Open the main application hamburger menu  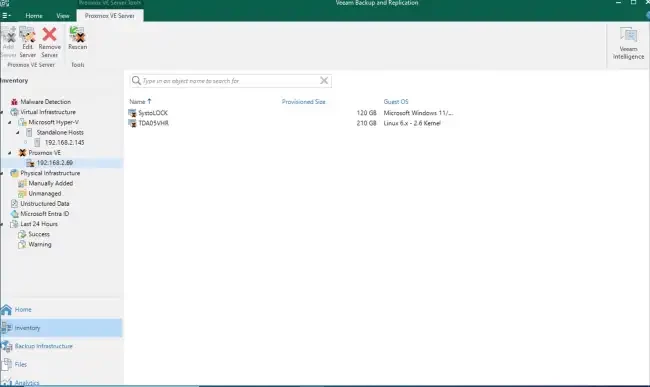click(6, 16)
